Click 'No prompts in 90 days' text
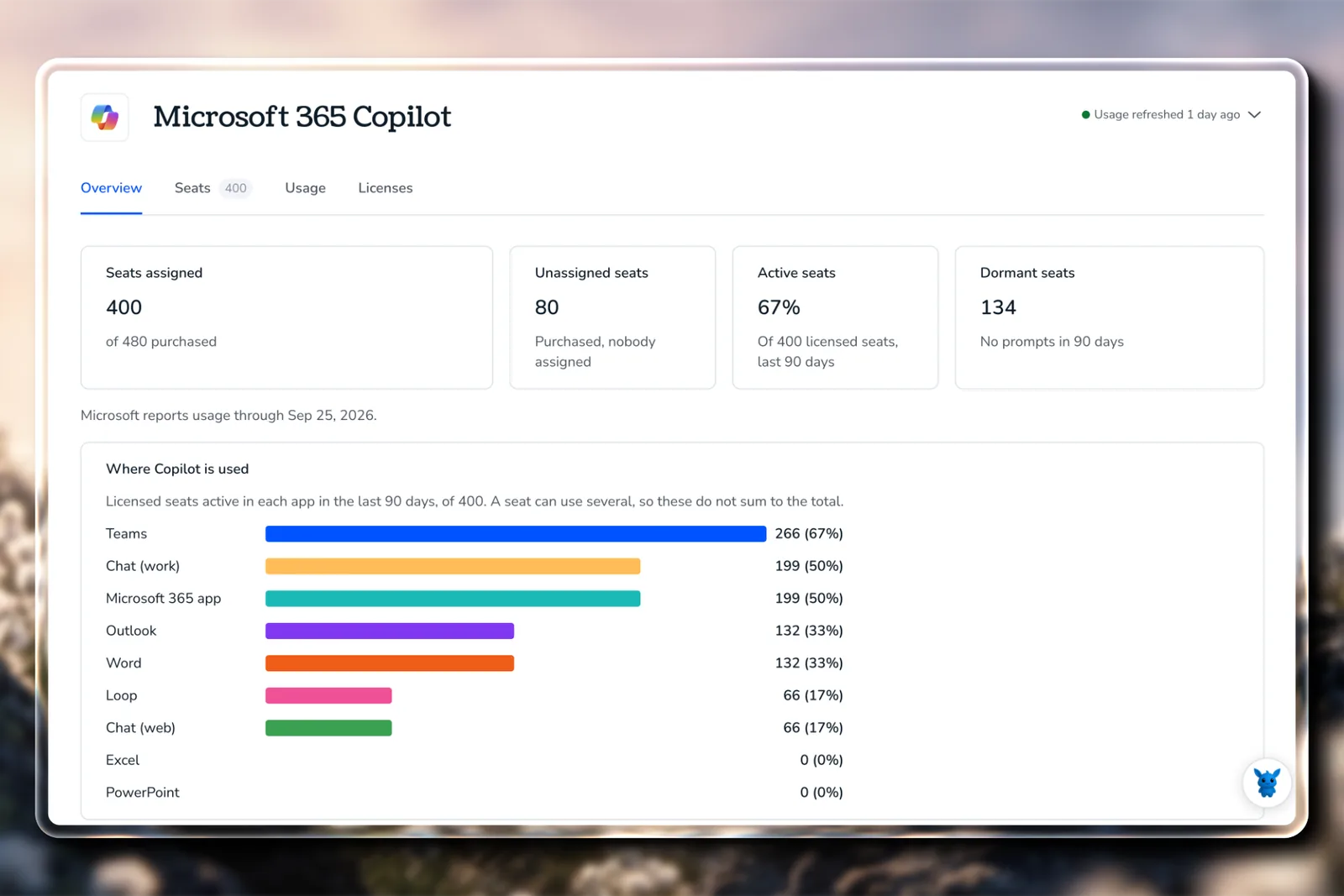 (x=1052, y=342)
